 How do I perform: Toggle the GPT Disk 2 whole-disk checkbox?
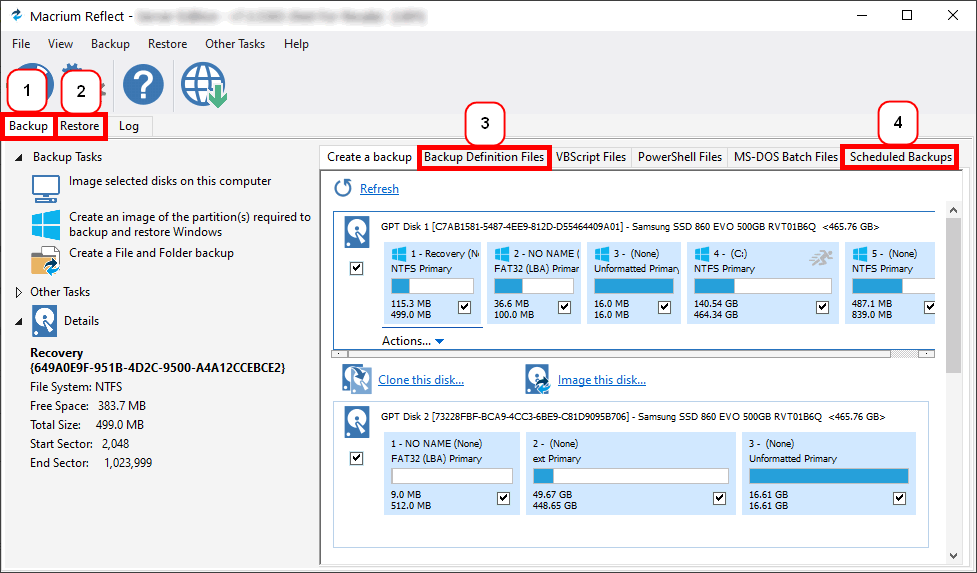356,458
